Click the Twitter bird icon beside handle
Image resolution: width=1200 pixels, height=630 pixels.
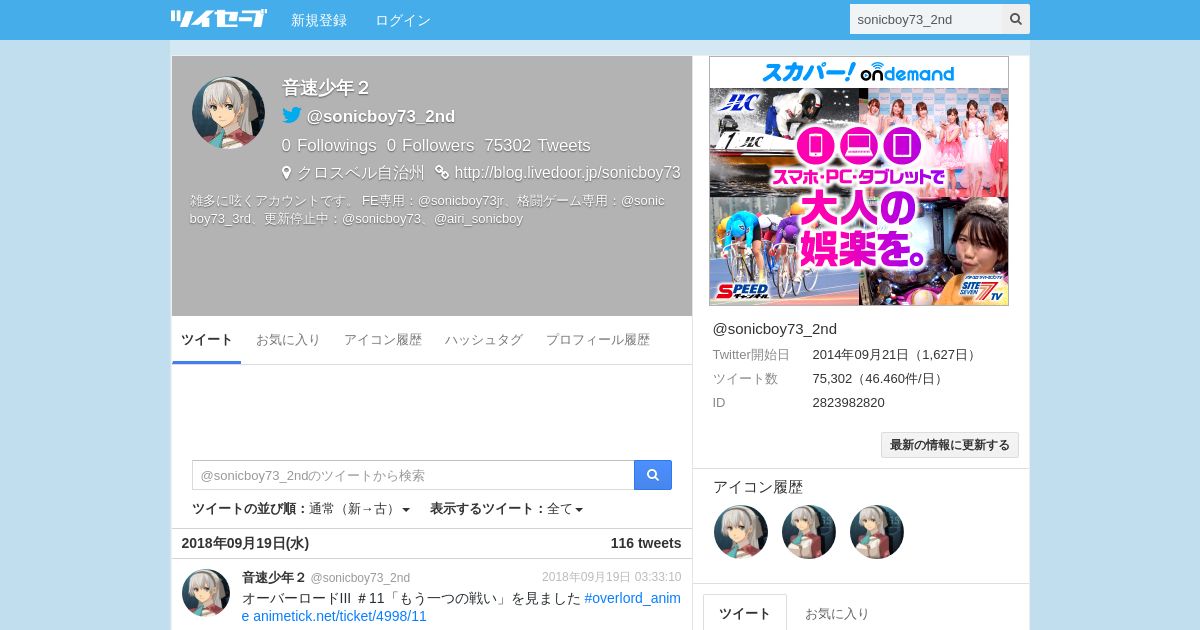[x=291, y=115]
